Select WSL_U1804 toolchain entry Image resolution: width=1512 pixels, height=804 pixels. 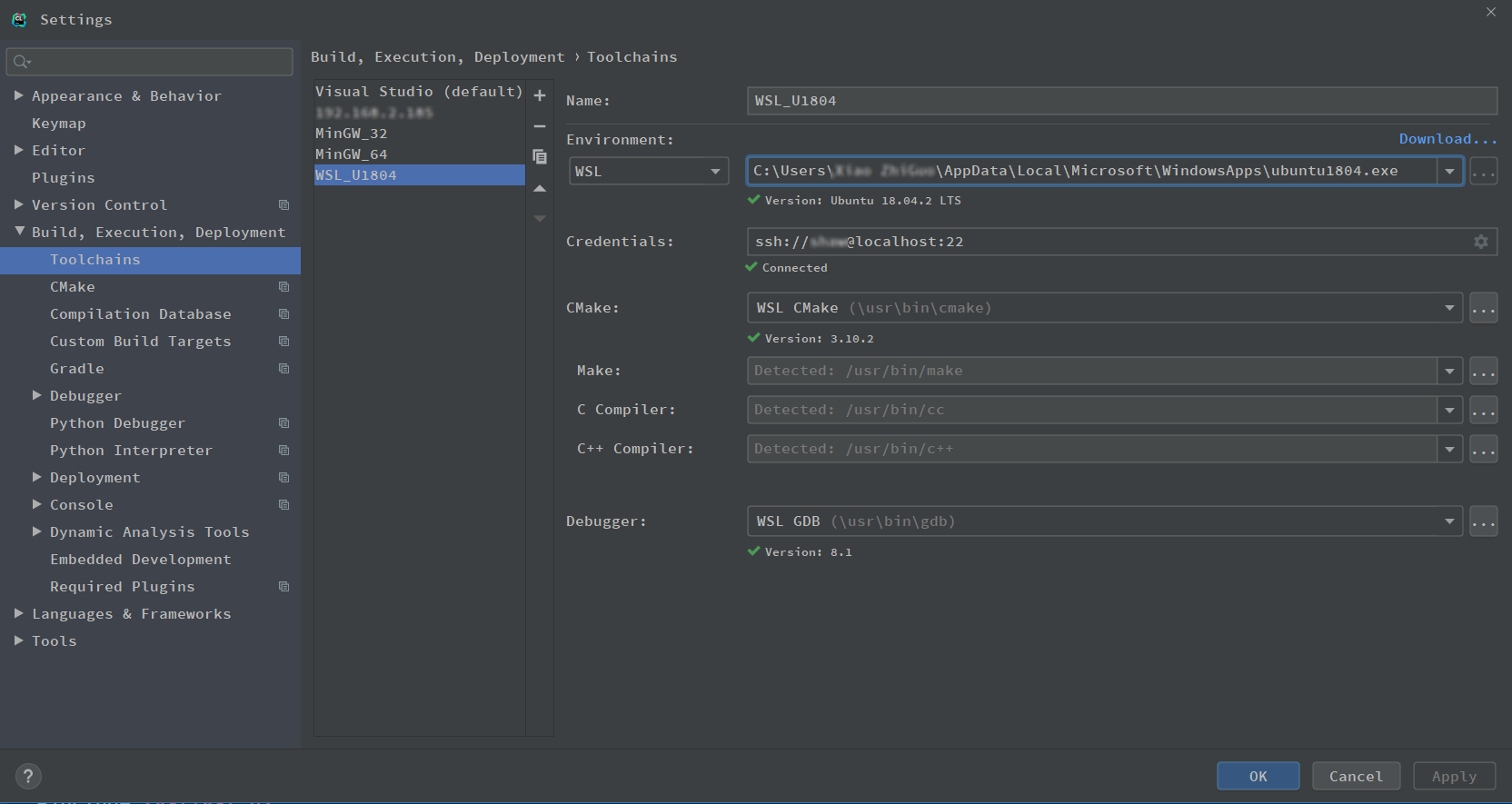pos(419,175)
